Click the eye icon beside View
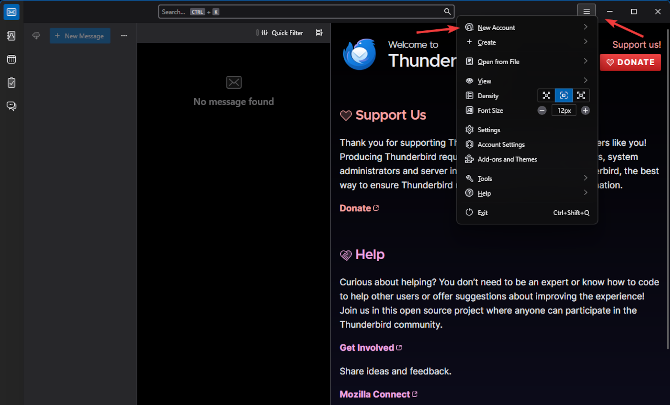The width and height of the screenshot is (670, 405). click(469, 81)
